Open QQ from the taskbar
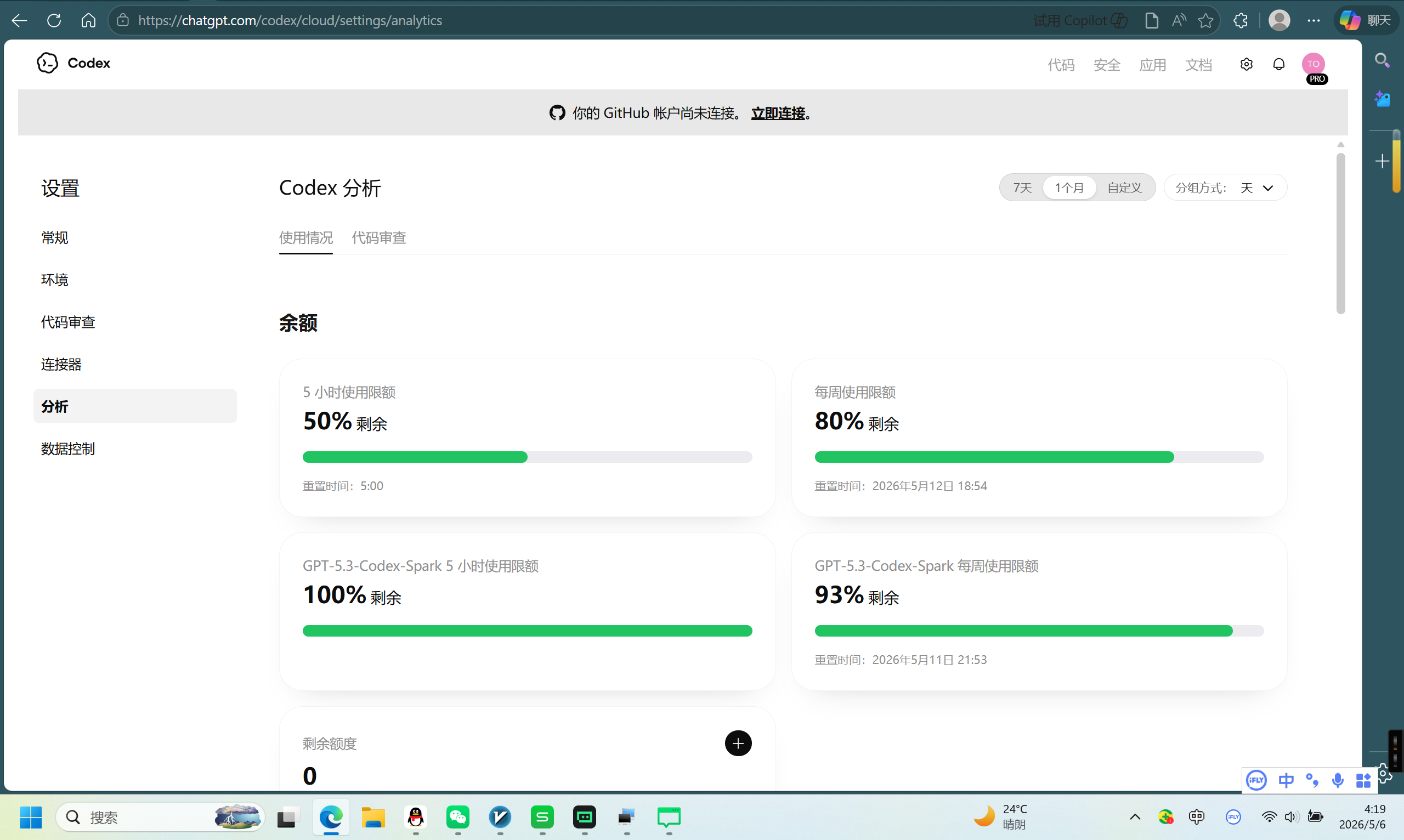Image resolution: width=1404 pixels, height=840 pixels. click(416, 817)
